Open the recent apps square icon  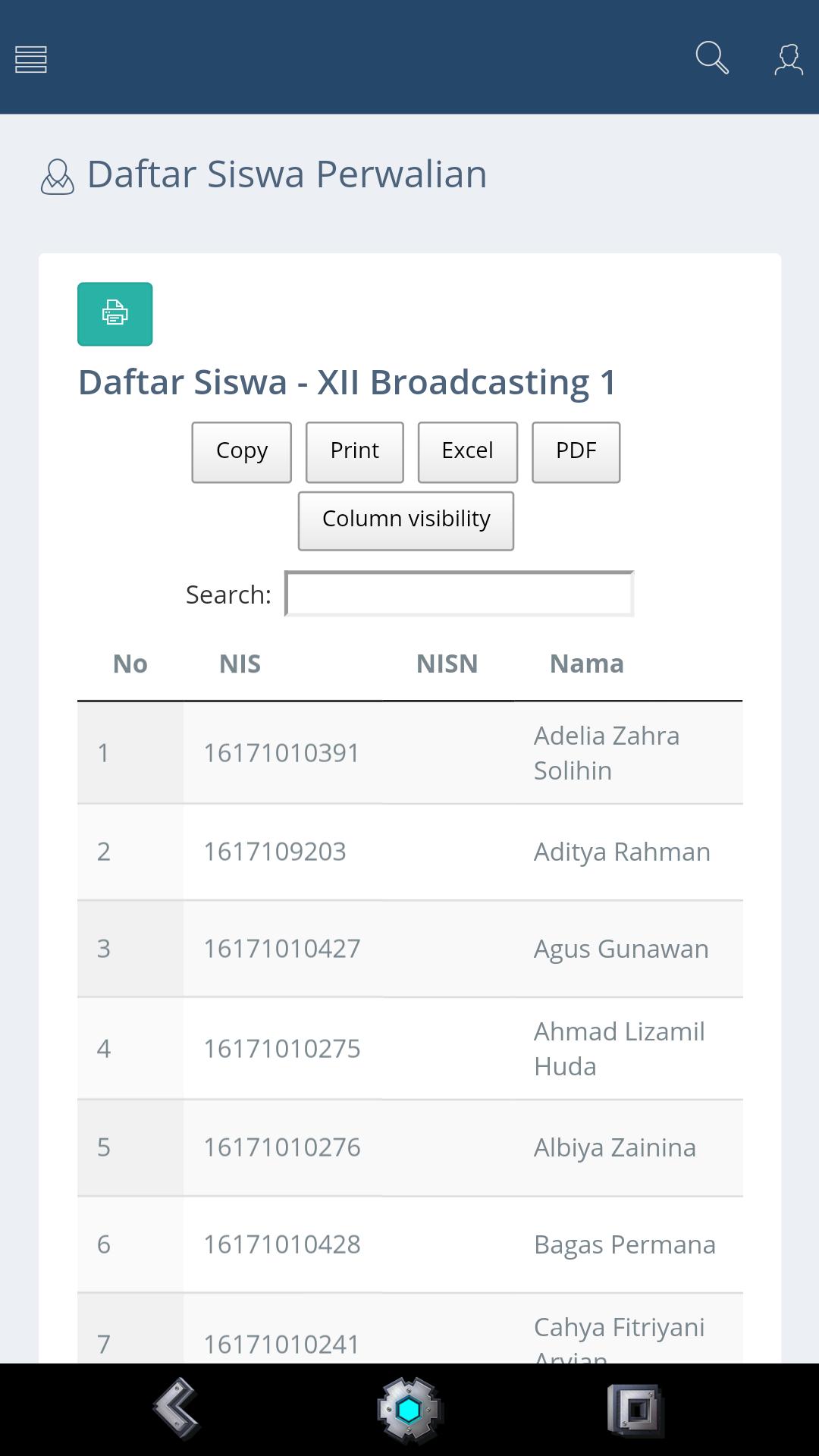coord(635,1410)
